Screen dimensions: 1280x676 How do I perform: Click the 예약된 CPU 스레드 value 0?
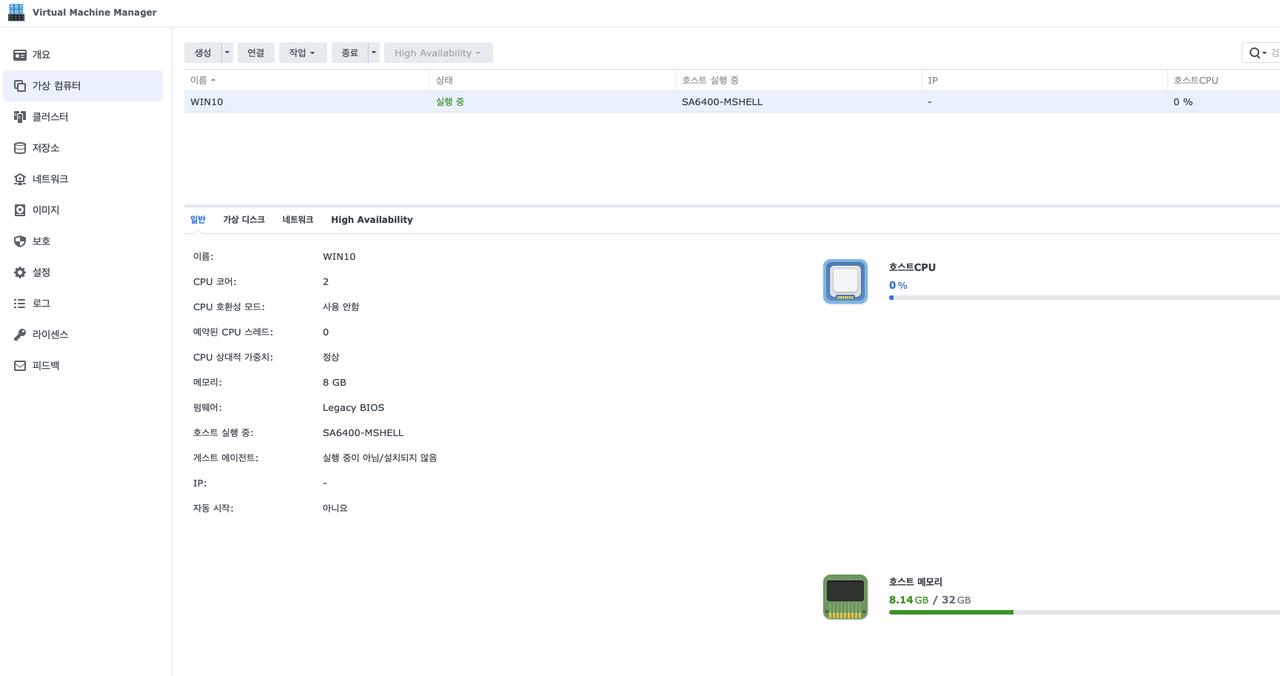coord(326,332)
